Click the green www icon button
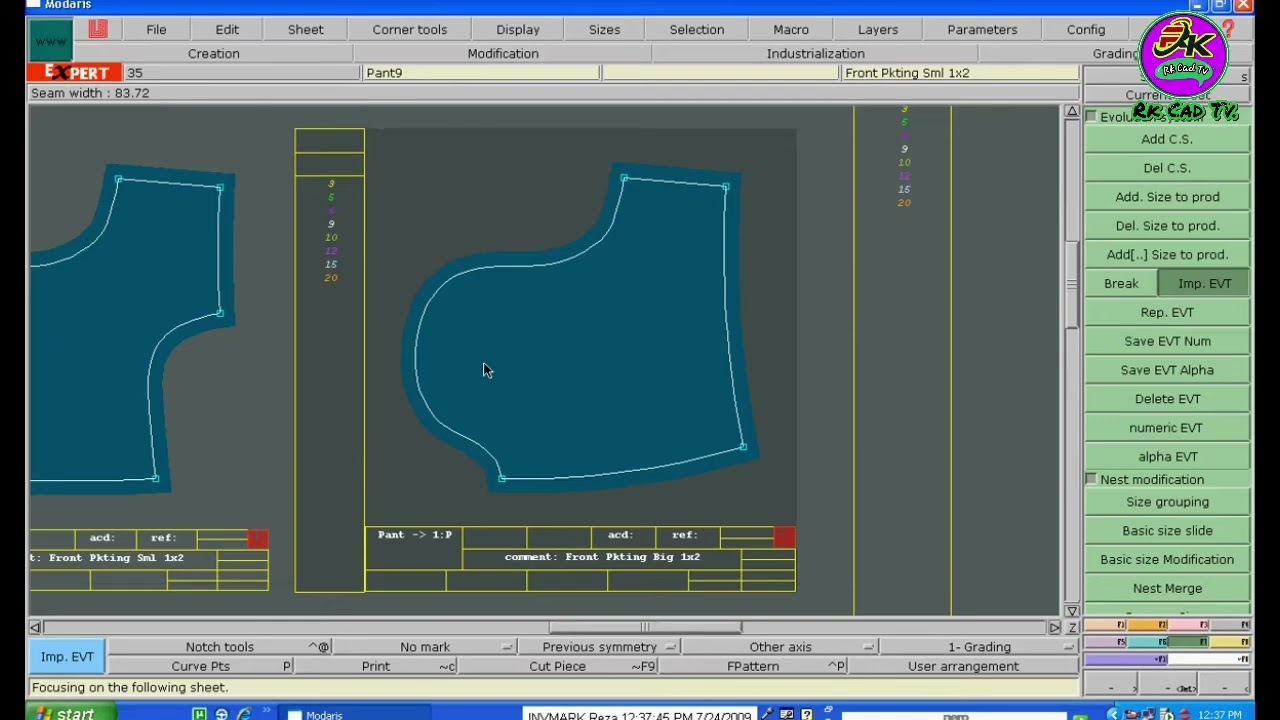The width and height of the screenshot is (1280, 720). [50, 41]
